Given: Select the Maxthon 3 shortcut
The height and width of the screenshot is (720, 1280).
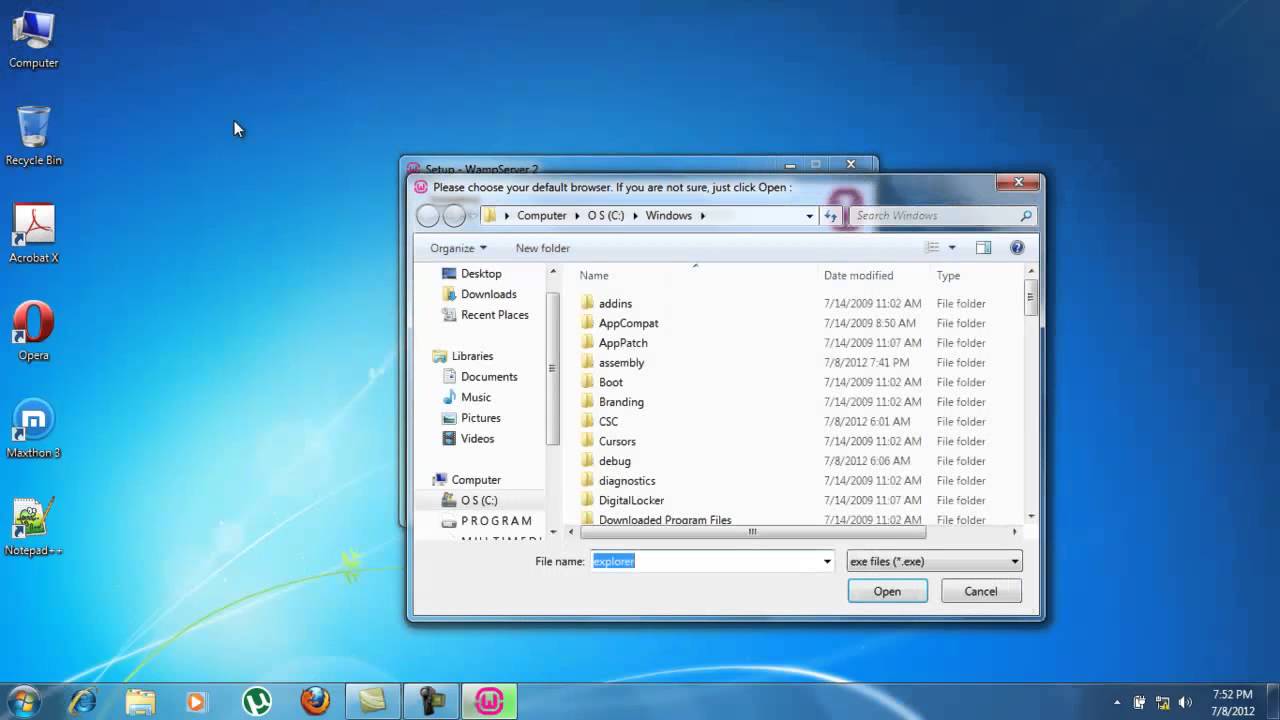Looking at the screenshot, I should click(33, 429).
